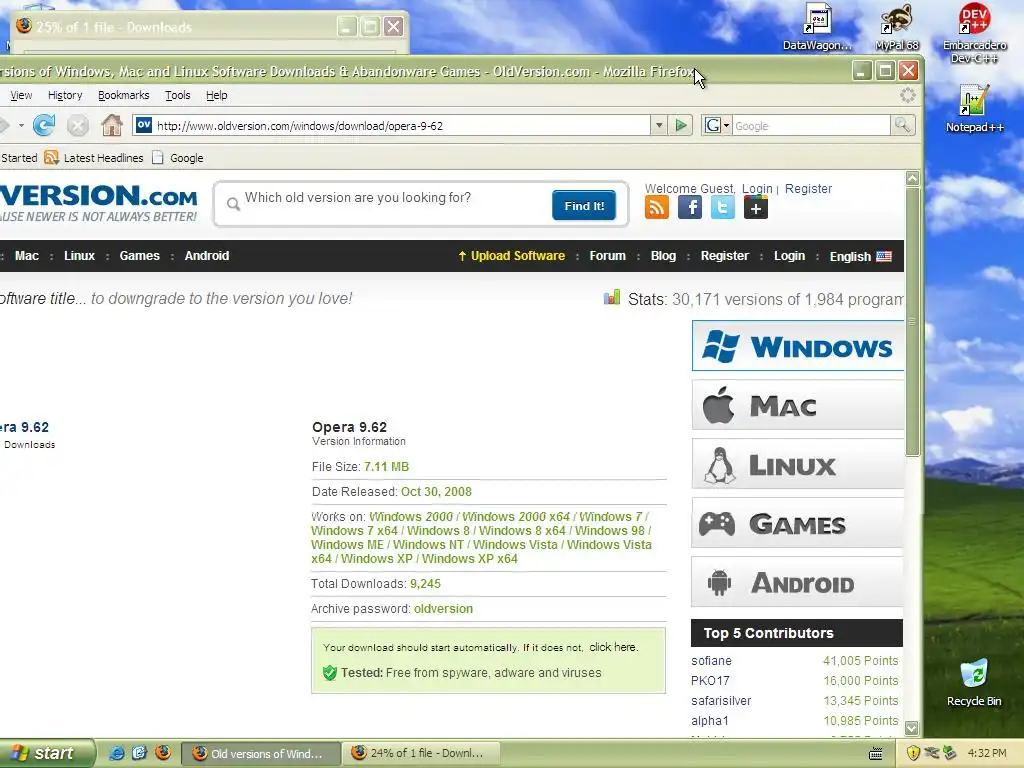Viewport: 1024px width, 768px height.
Task: Click the Recycle Bin desktop icon
Action: [x=974, y=682]
